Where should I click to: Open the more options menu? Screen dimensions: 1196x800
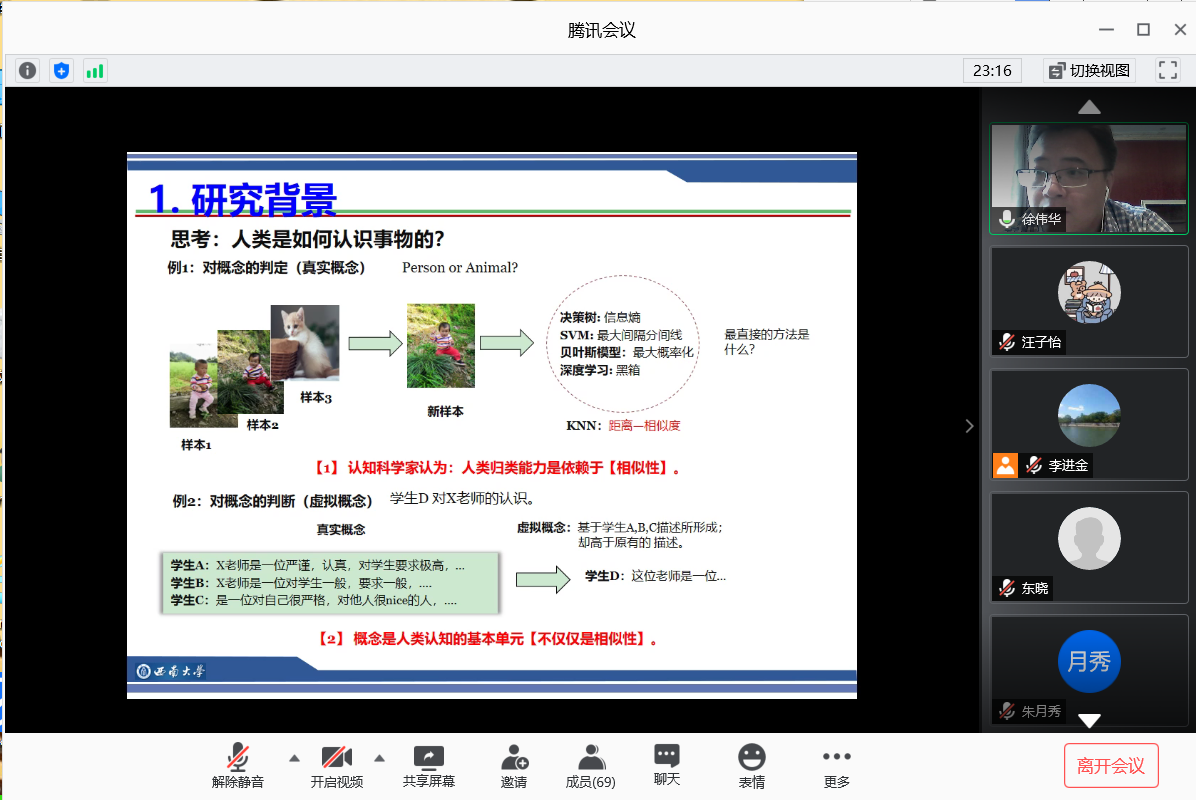coord(836,766)
